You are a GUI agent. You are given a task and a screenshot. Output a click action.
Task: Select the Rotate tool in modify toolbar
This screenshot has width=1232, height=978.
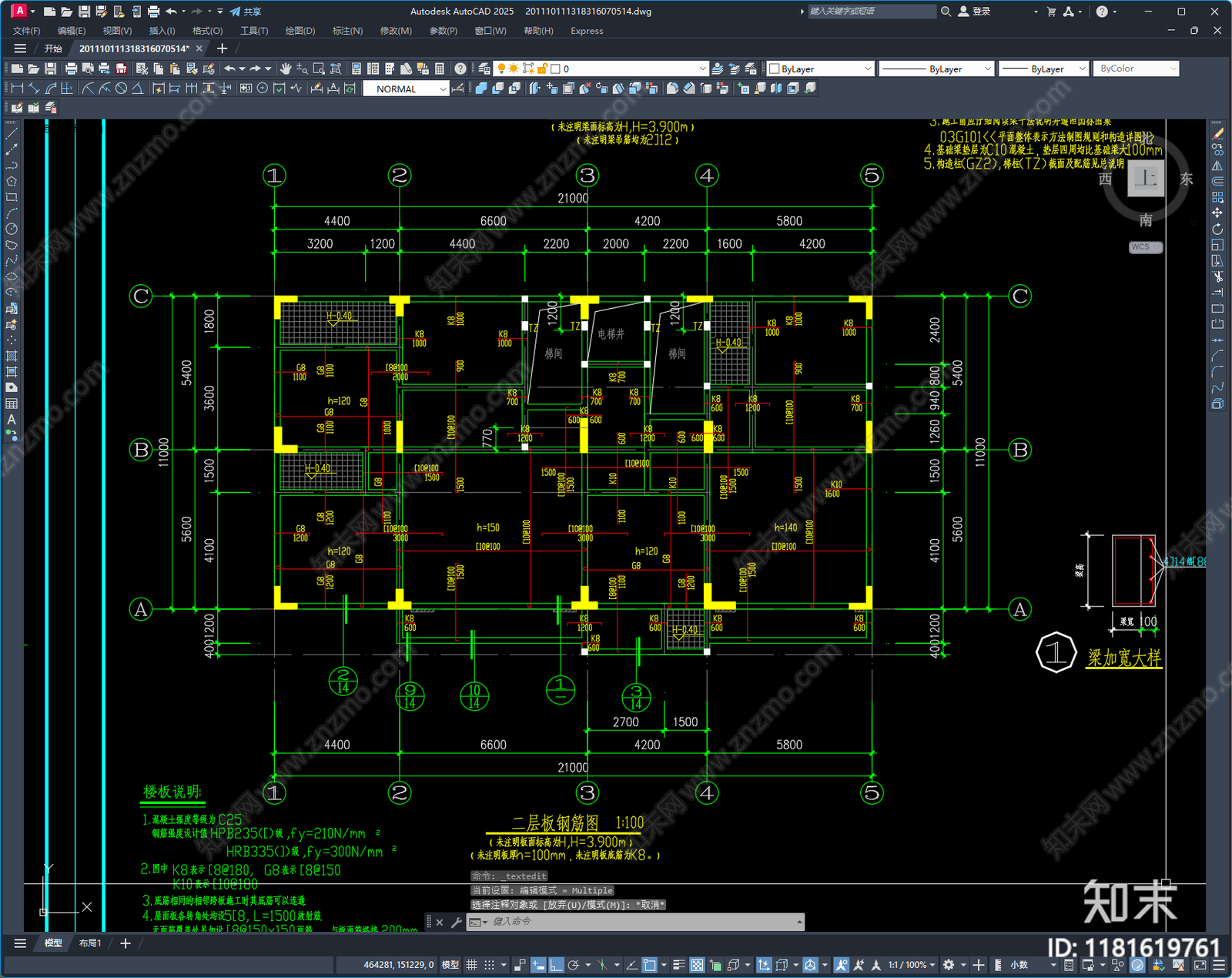(1217, 229)
